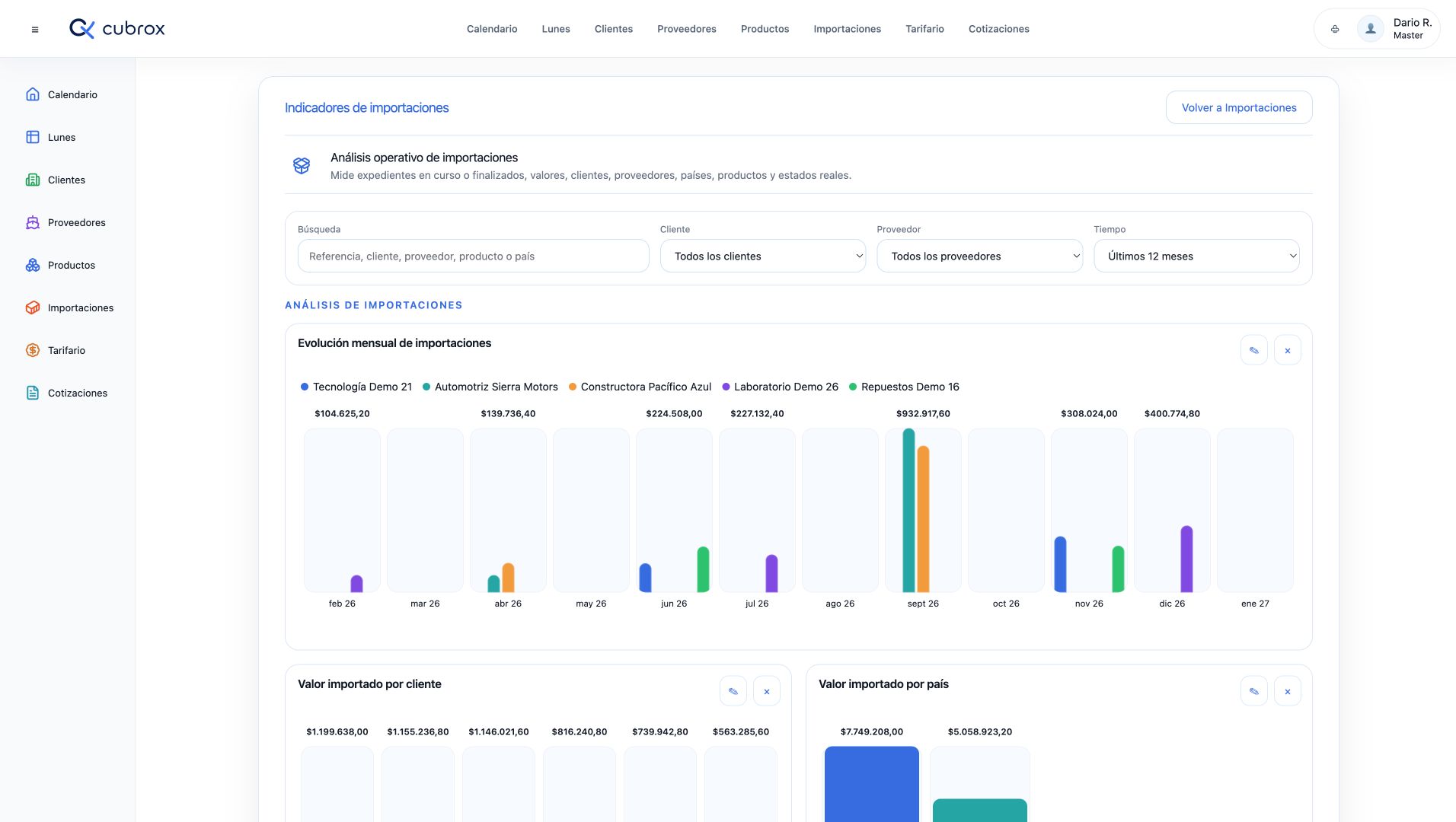Click the '$932.917,60' value above sept 26
This screenshot has width=1456, height=822.
tap(923, 414)
